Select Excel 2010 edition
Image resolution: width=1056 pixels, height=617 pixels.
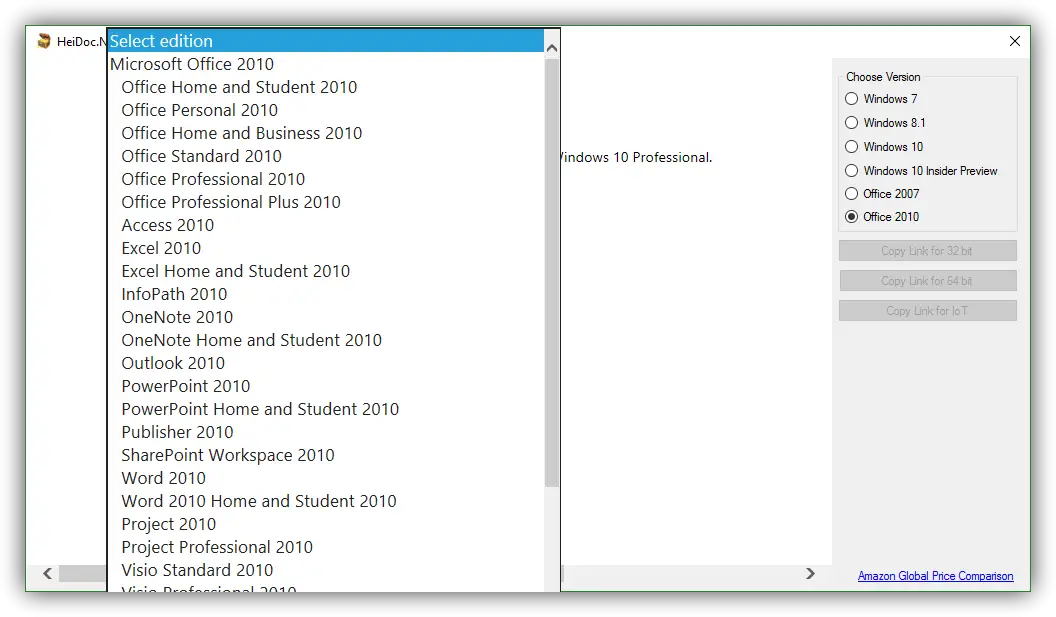(x=326, y=248)
